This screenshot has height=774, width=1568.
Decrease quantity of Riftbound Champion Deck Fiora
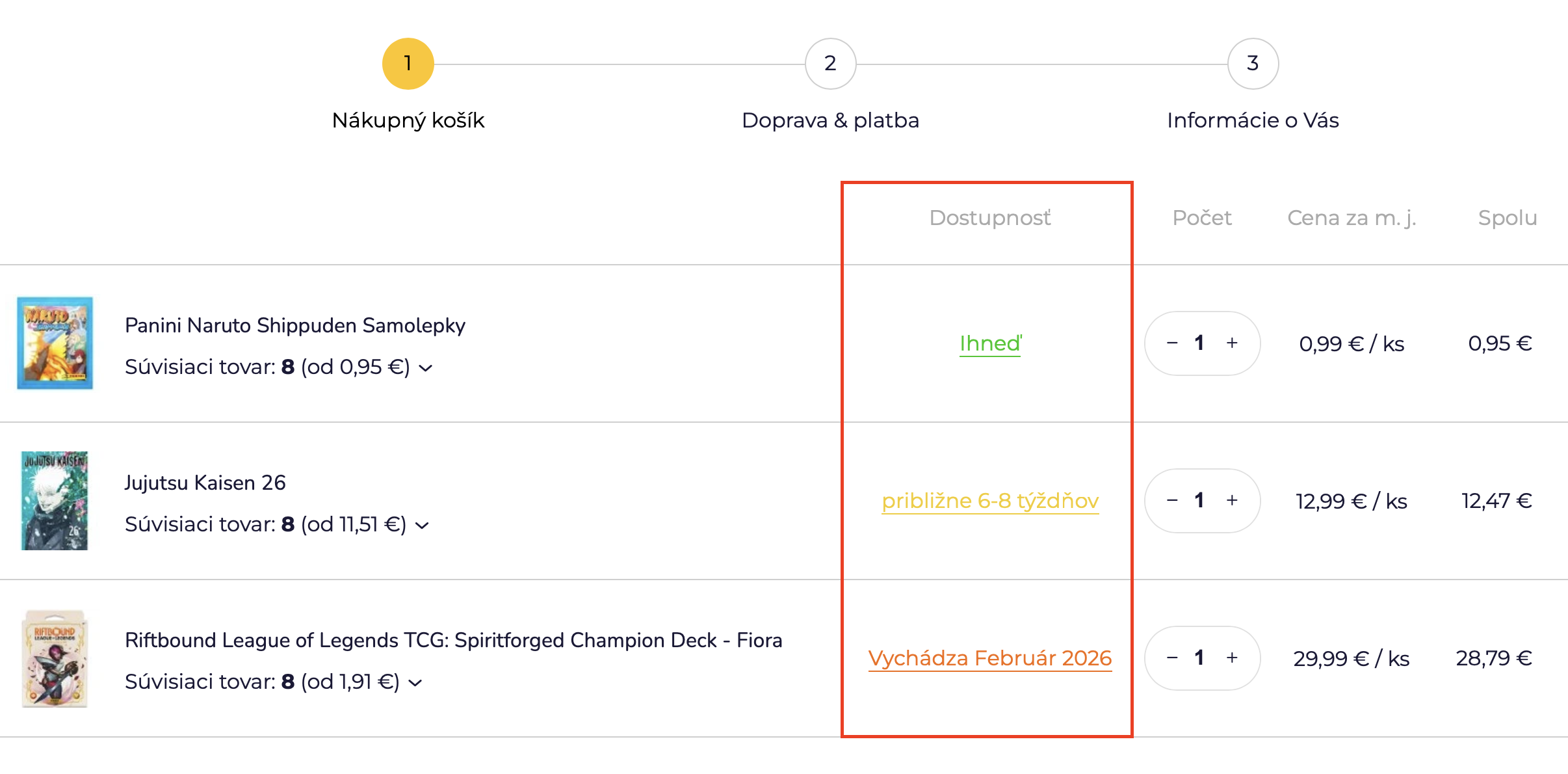[x=1172, y=658]
